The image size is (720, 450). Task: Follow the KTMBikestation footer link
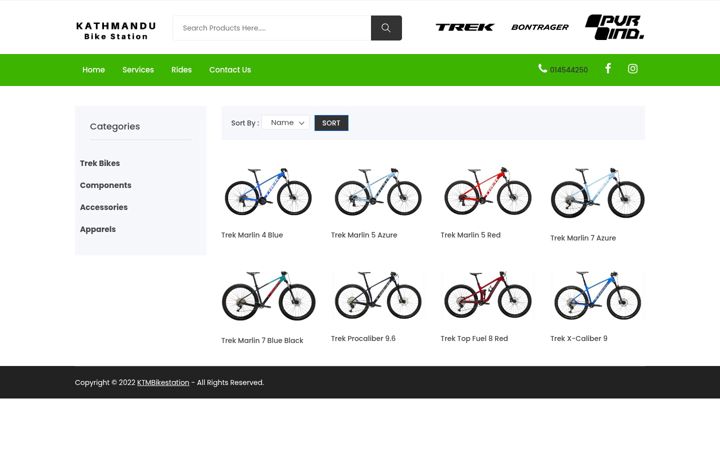[x=163, y=382]
